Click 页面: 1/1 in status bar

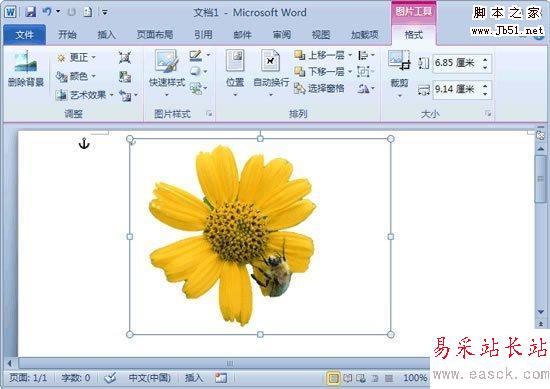tap(28, 378)
